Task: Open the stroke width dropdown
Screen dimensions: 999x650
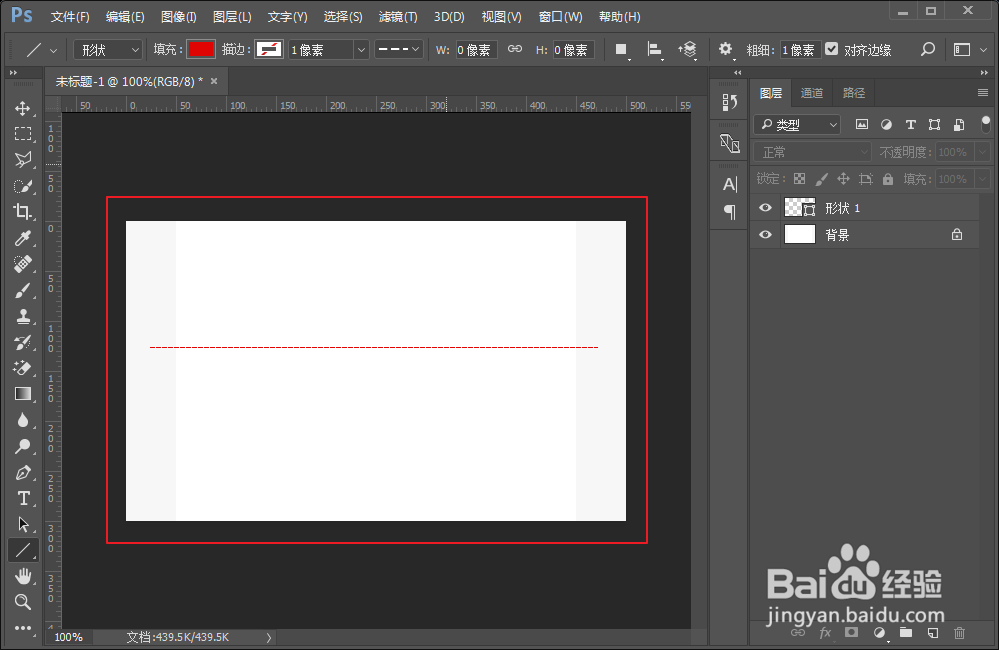Action: click(361, 50)
